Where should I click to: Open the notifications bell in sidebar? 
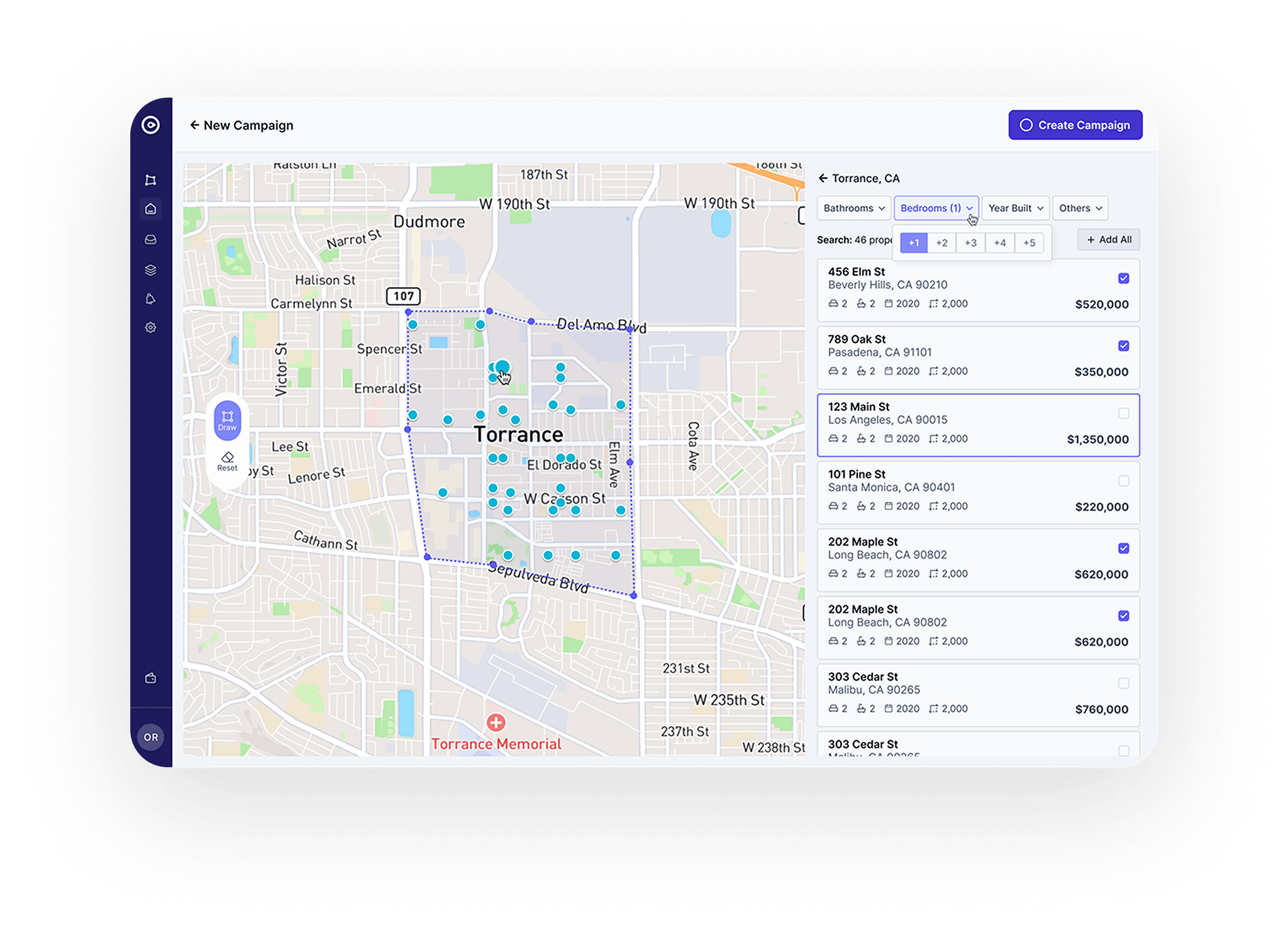[x=150, y=299]
